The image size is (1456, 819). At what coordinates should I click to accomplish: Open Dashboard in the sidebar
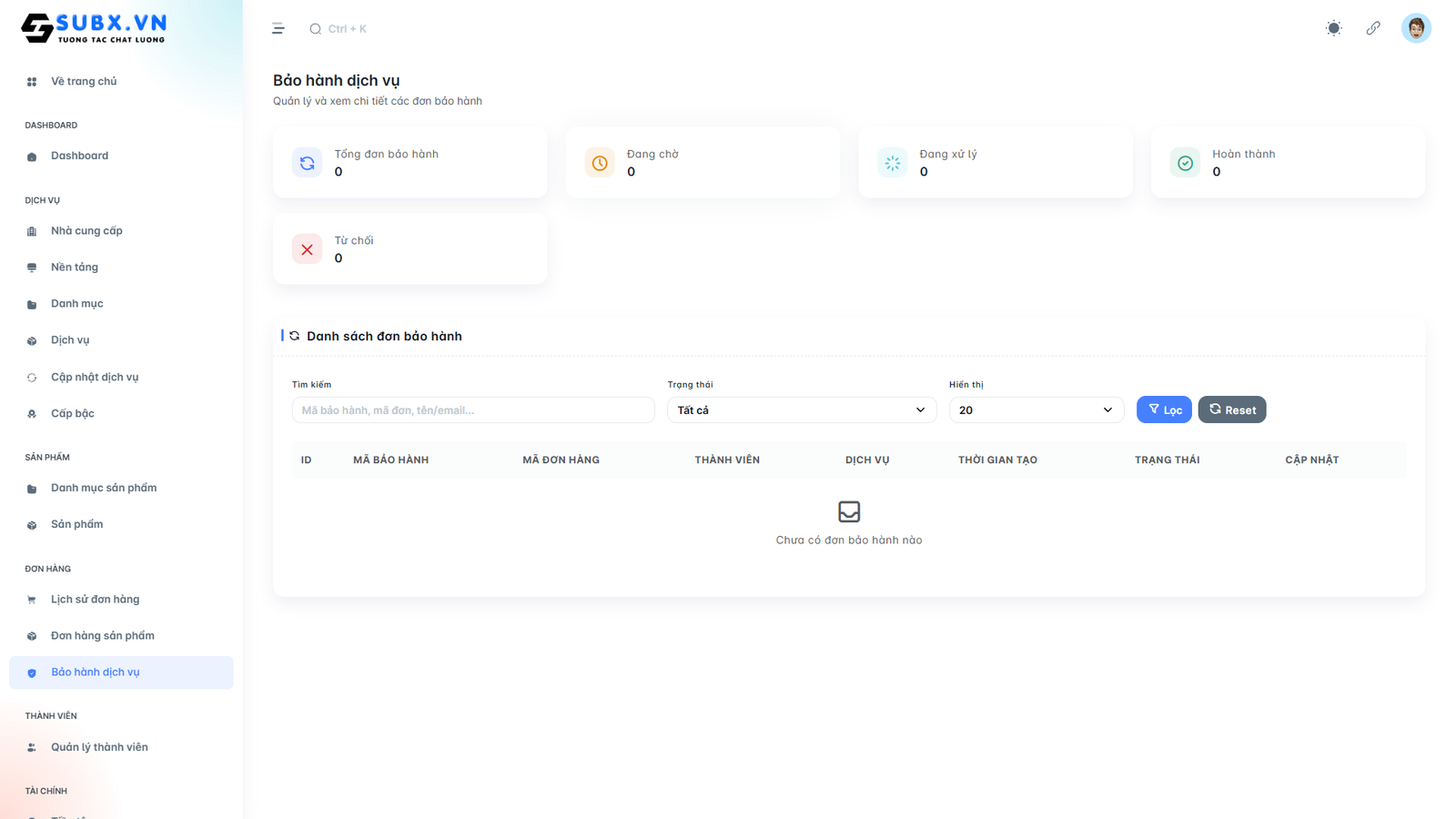[79, 156]
